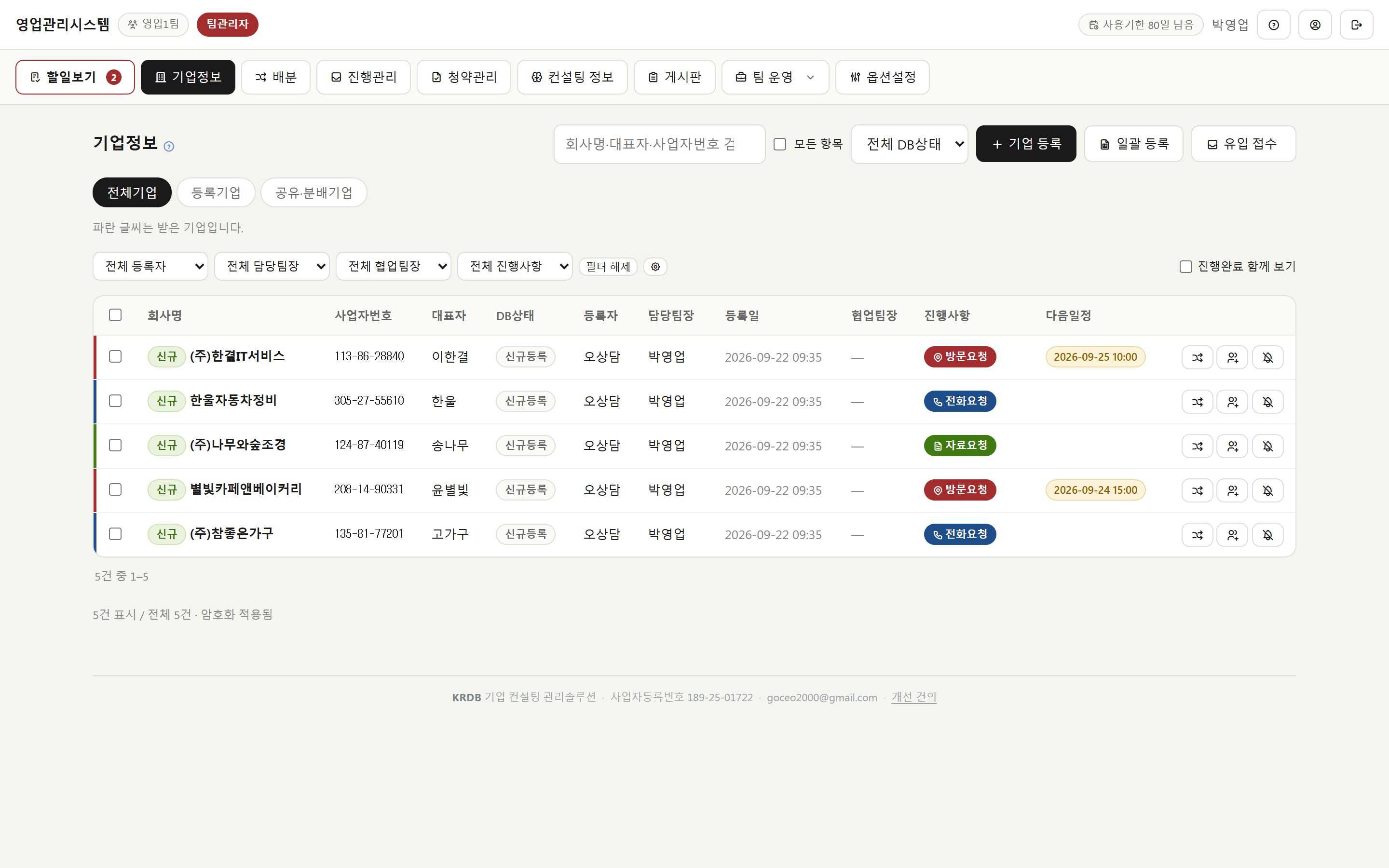Viewport: 1389px width, 868px height.
Task: Click the 일괄 등록 button
Action: (x=1133, y=144)
